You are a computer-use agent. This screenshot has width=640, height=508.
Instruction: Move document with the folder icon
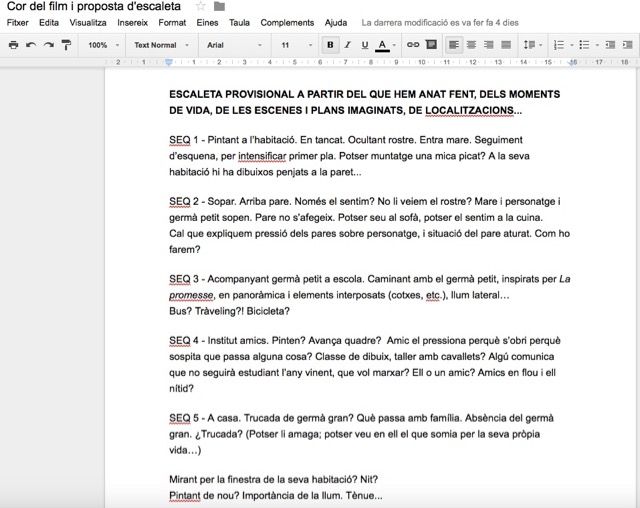[x=220, y=6]
